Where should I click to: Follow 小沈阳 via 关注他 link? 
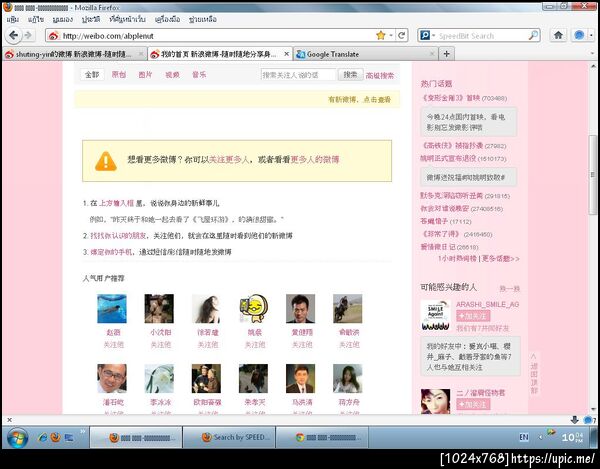160,345
